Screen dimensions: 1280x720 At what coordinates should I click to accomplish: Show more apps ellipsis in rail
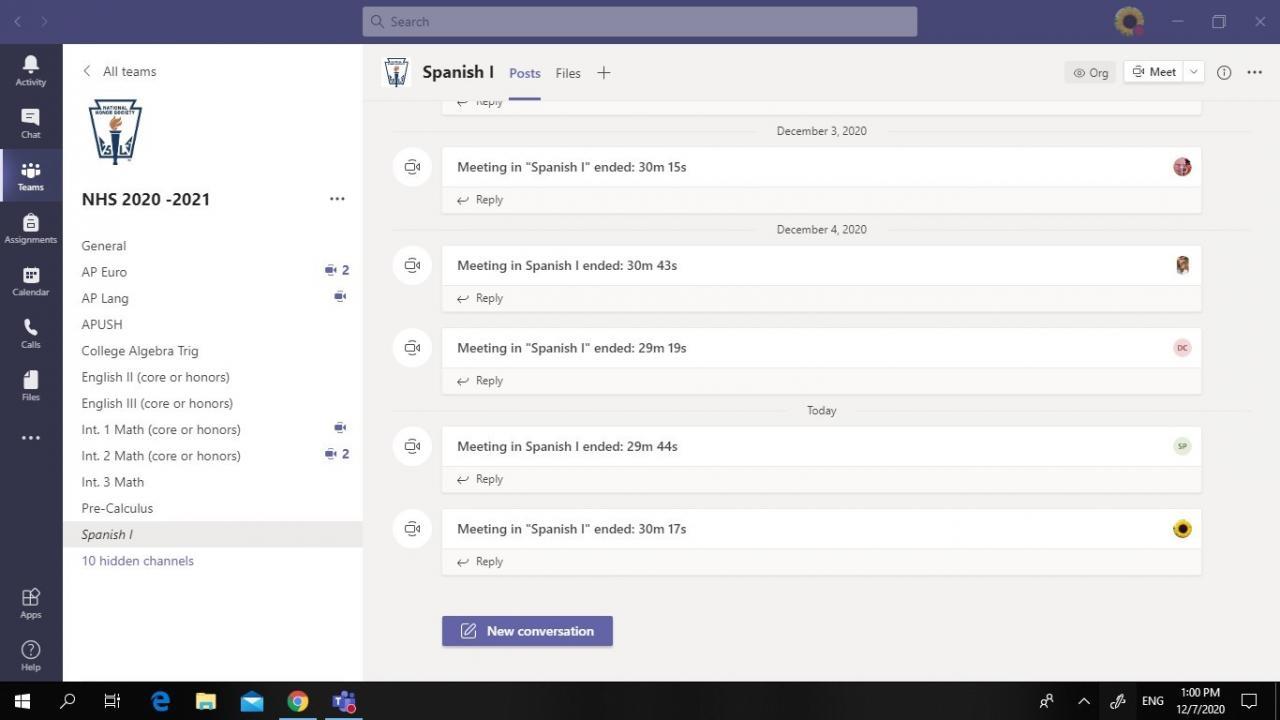coord(31,438)
